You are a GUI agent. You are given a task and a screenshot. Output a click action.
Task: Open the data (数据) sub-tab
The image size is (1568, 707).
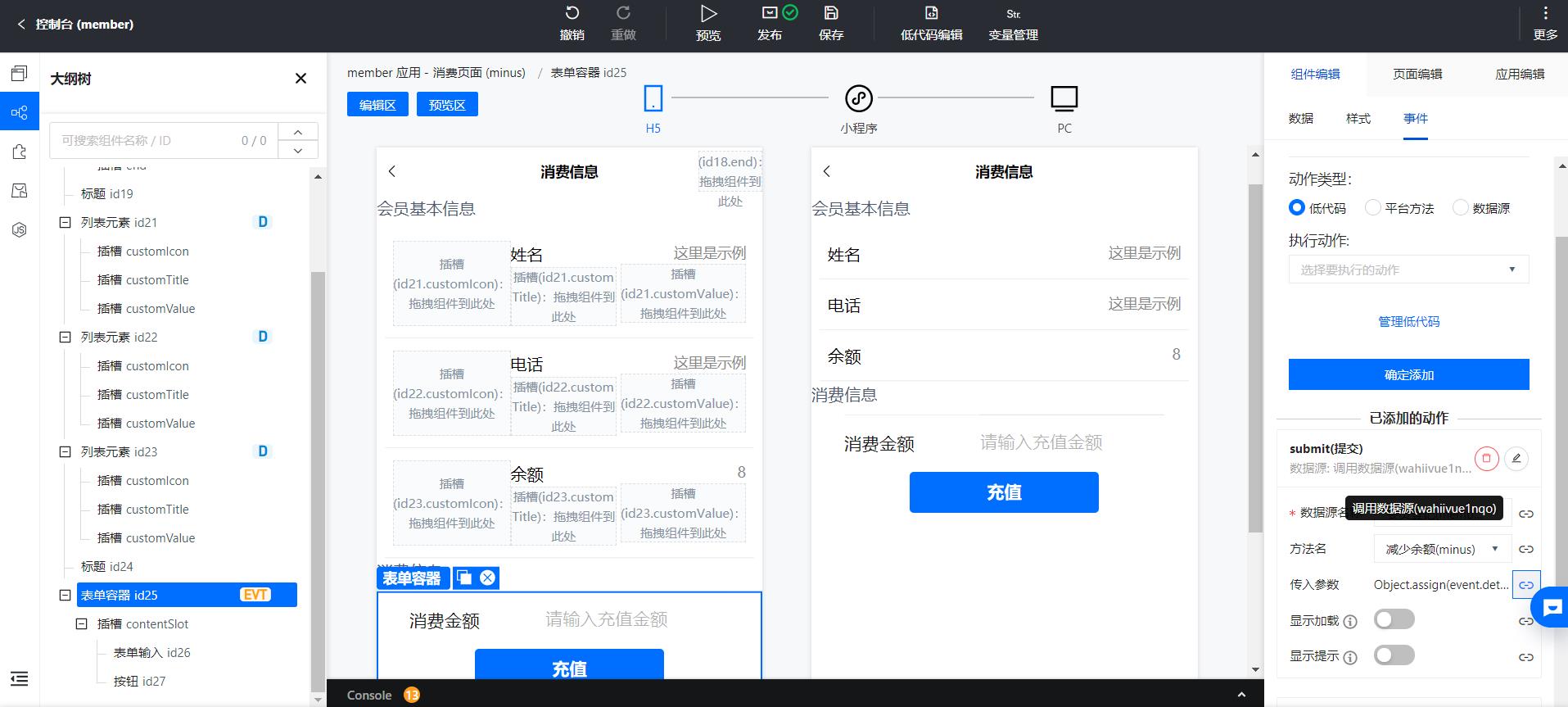click(x=1300, y=119)
